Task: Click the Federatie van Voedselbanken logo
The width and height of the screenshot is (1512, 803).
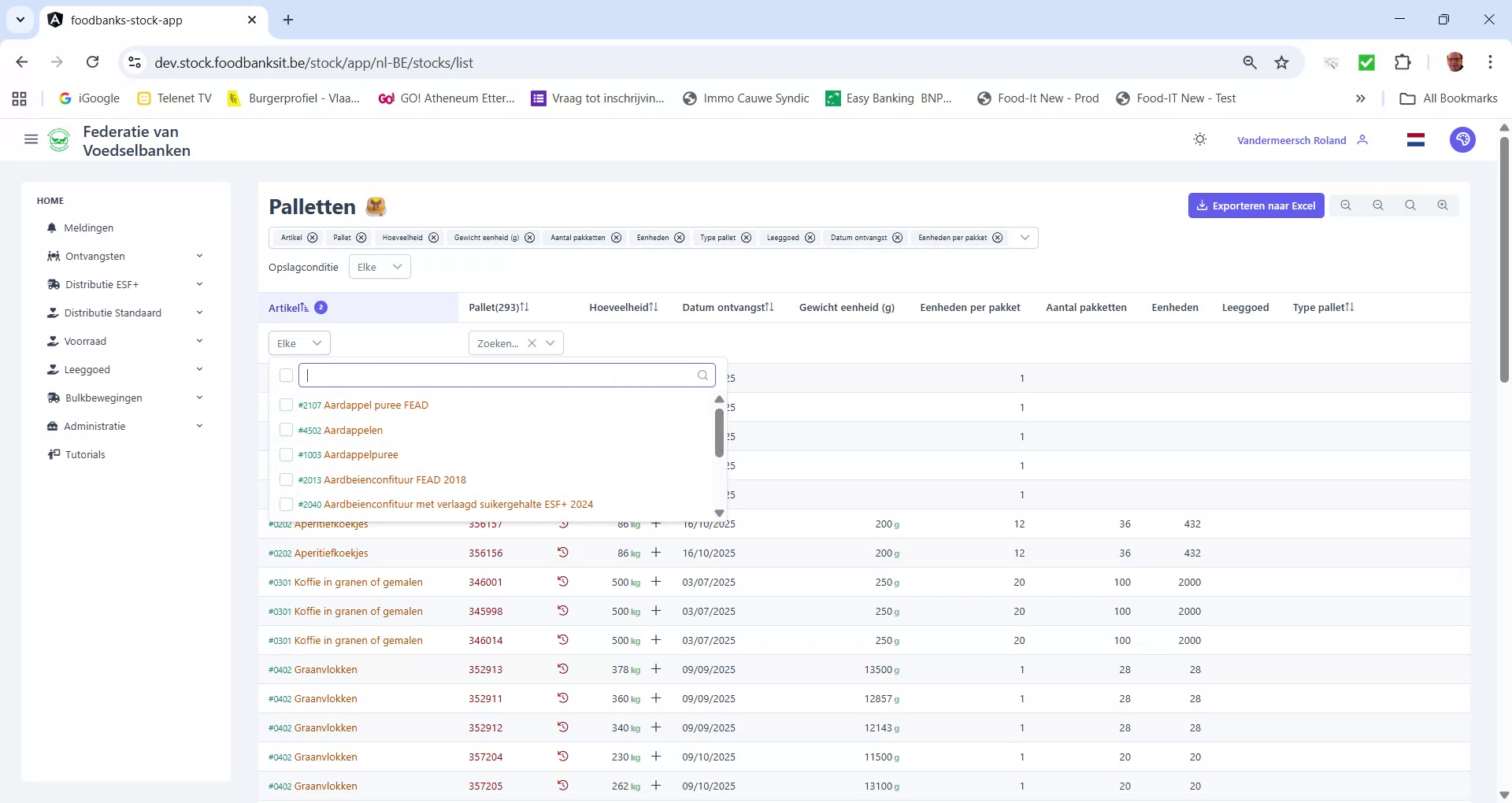Action: point(60,139)
